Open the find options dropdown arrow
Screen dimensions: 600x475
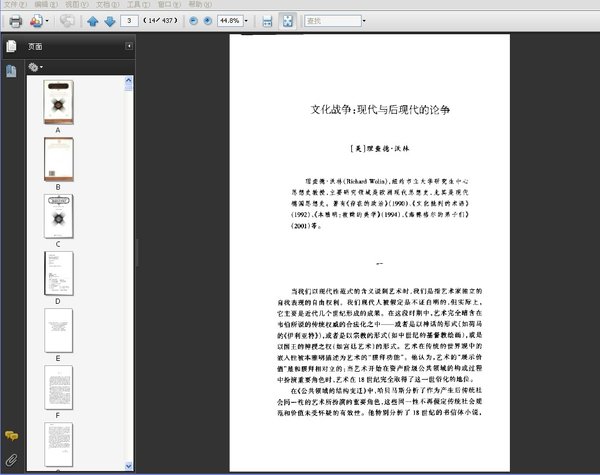364,21
